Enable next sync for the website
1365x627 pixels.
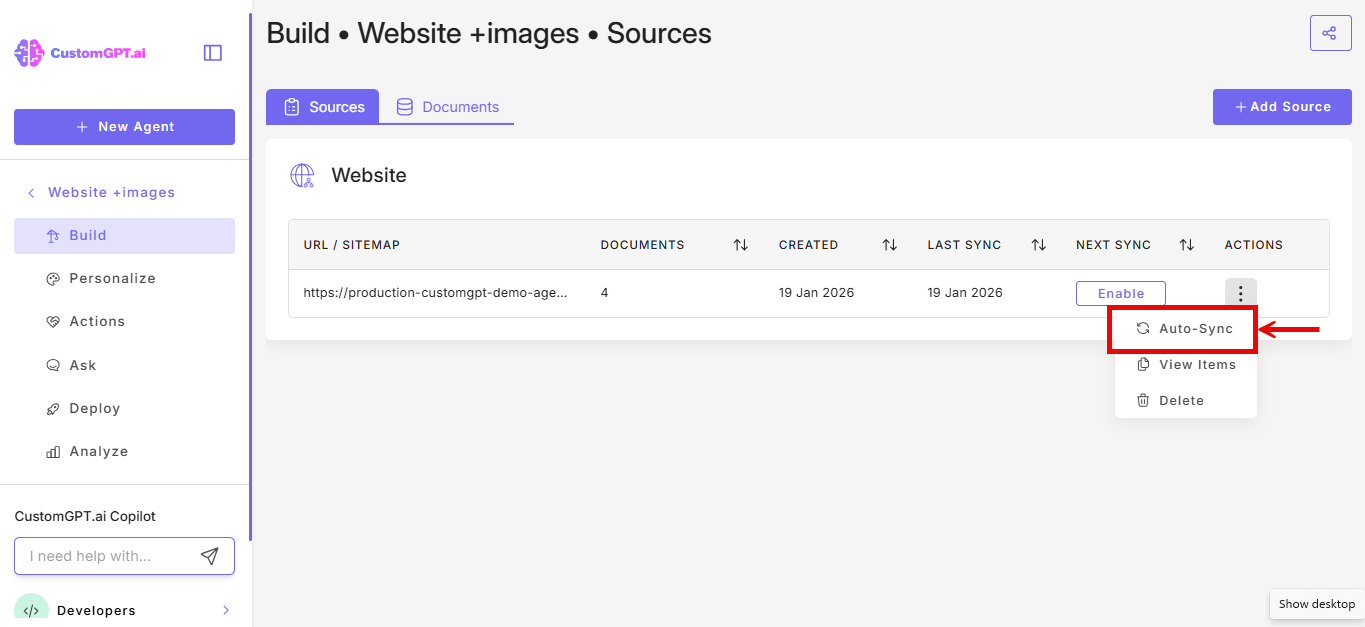[x=1121, y=294]
